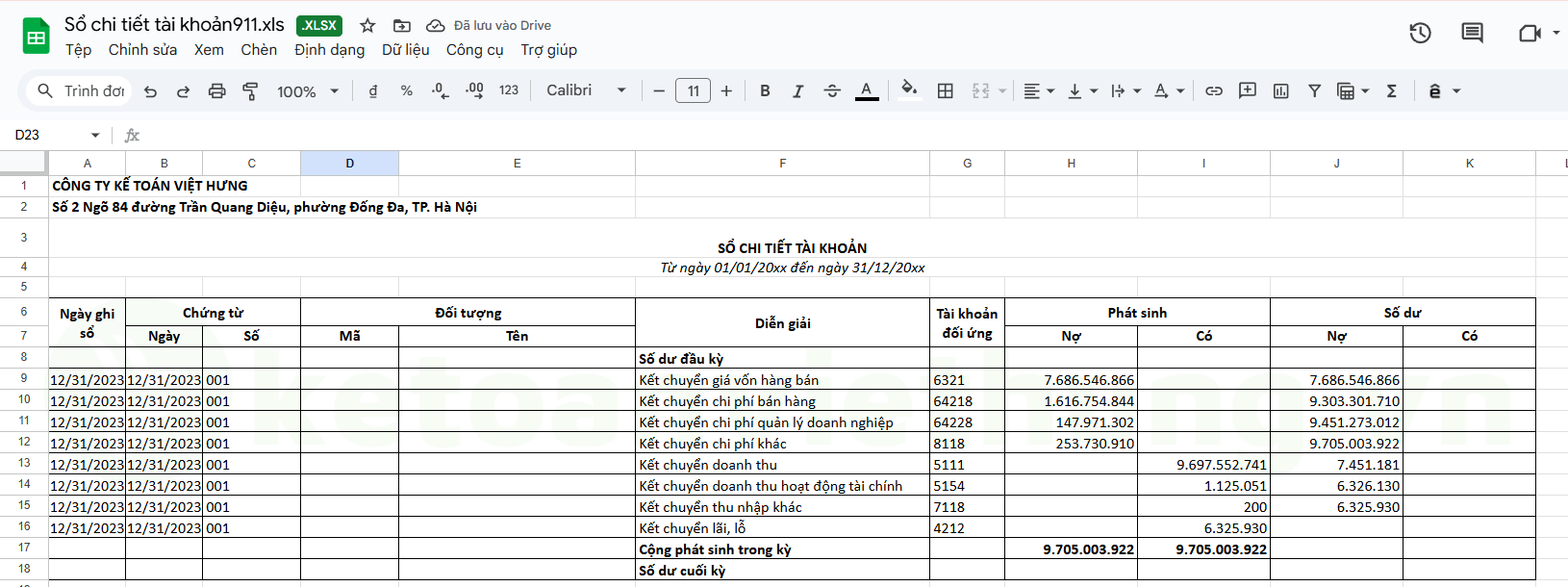The width and height of the screenshot is (1568, 587).
Task: Format as currency đ
Action: coord(373,91)
